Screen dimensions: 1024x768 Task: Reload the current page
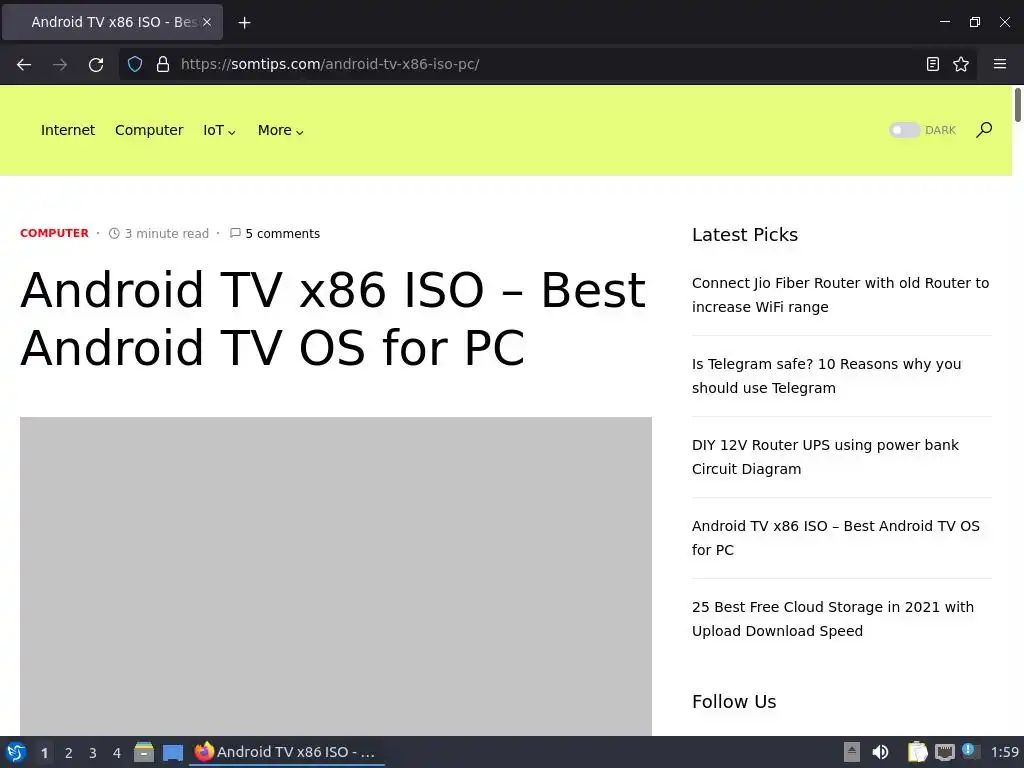coord(96,65)
